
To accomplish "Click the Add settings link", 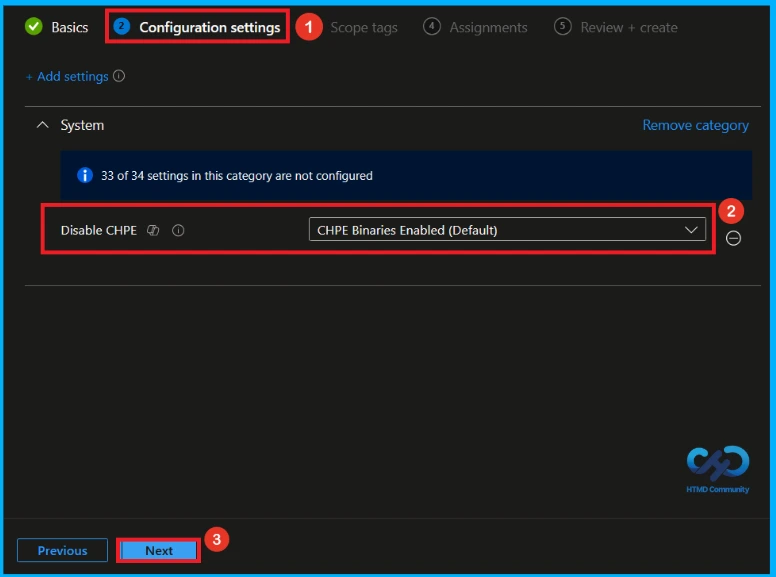I will click(67, 76).
